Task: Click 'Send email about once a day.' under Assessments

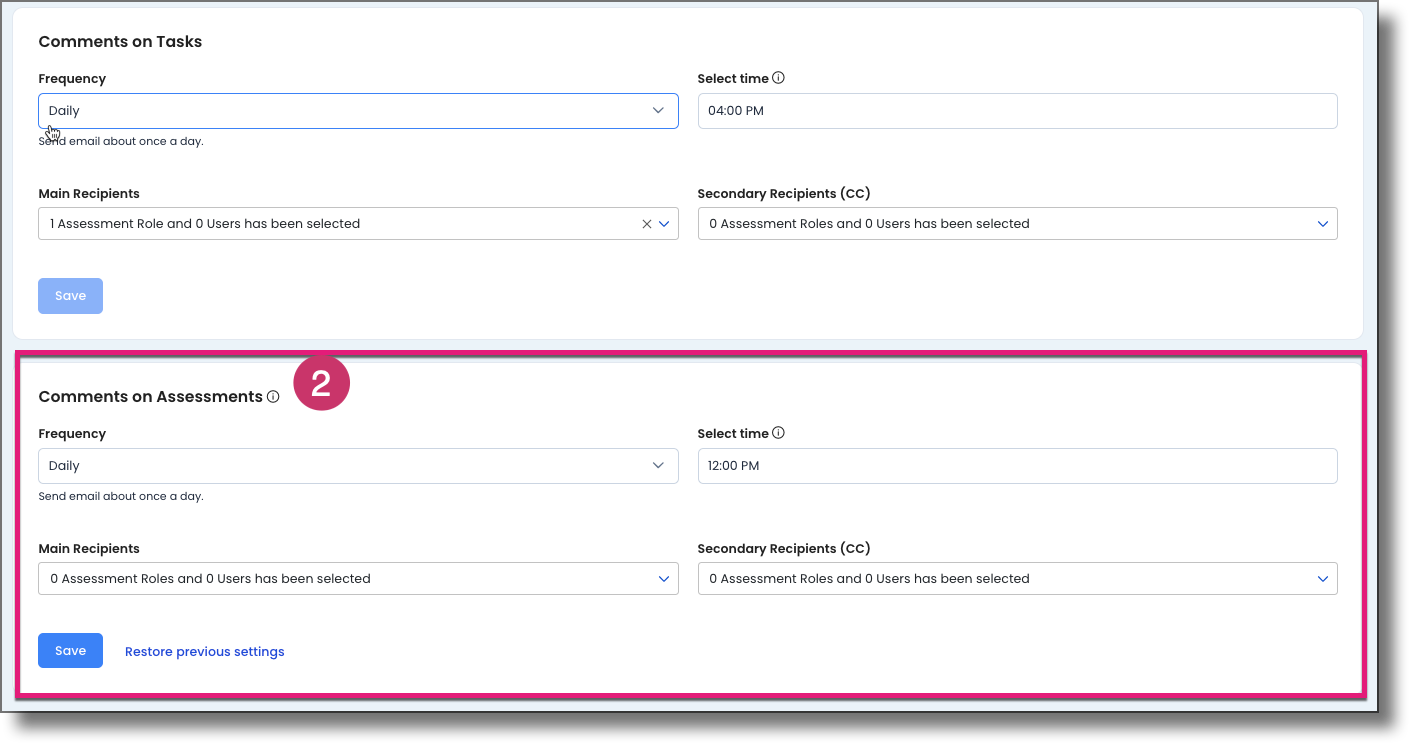Action: click(121, 496)
